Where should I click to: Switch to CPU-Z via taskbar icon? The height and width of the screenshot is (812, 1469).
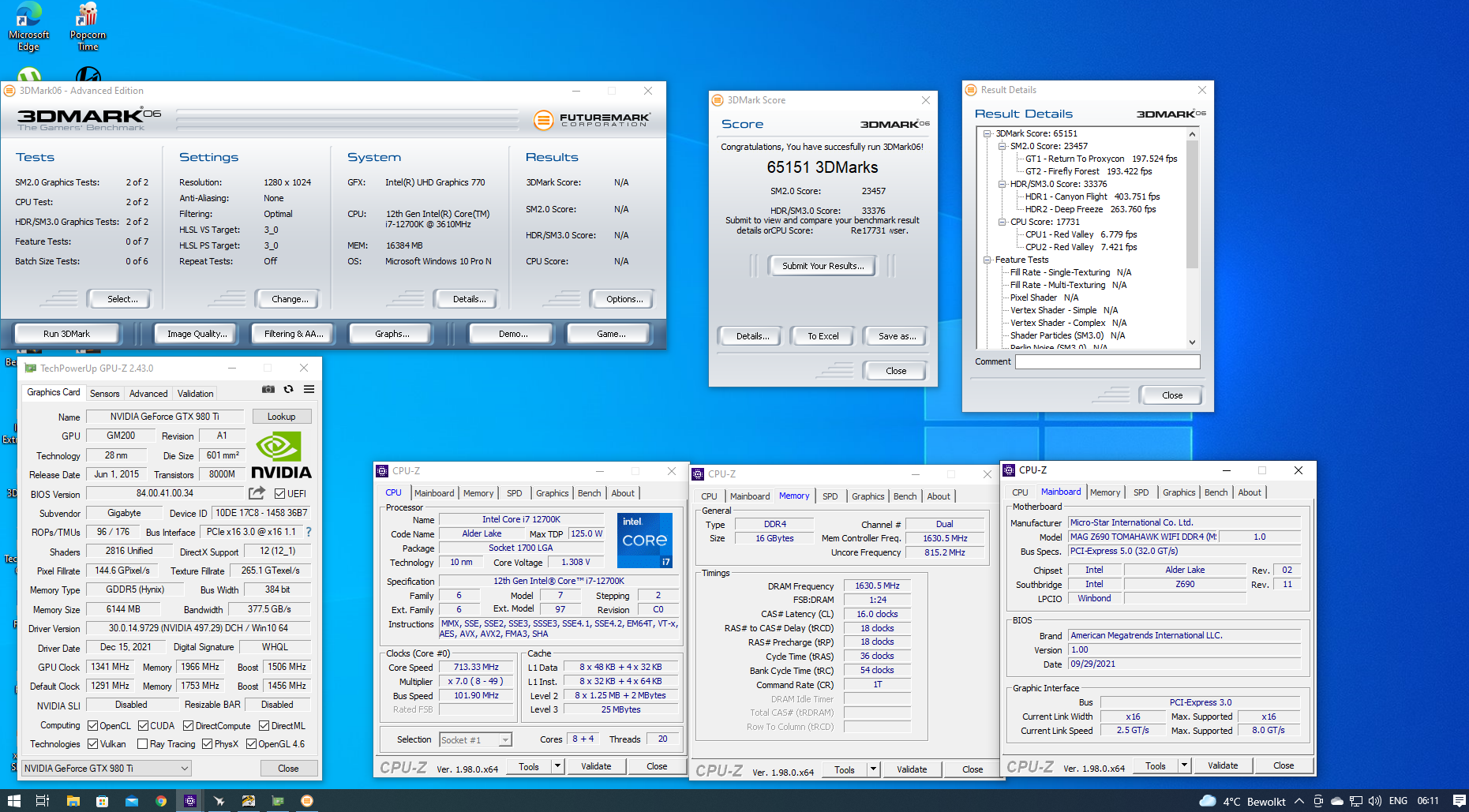point(190,800)
